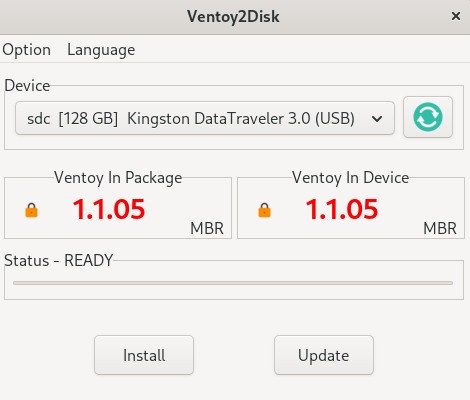The width and height of the screenshot is (470, 400).
Task: Click the Ventoy2Disk title bar
Action: (233, 16)
